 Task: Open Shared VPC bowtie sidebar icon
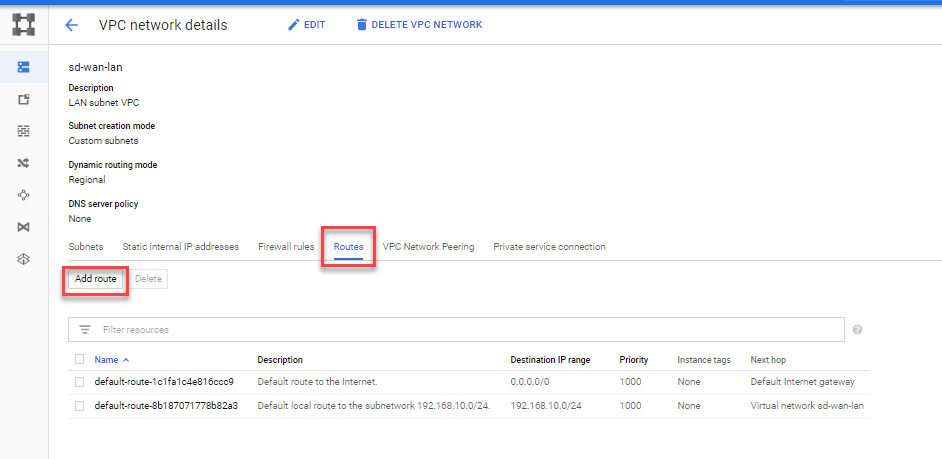pos(23,227)
